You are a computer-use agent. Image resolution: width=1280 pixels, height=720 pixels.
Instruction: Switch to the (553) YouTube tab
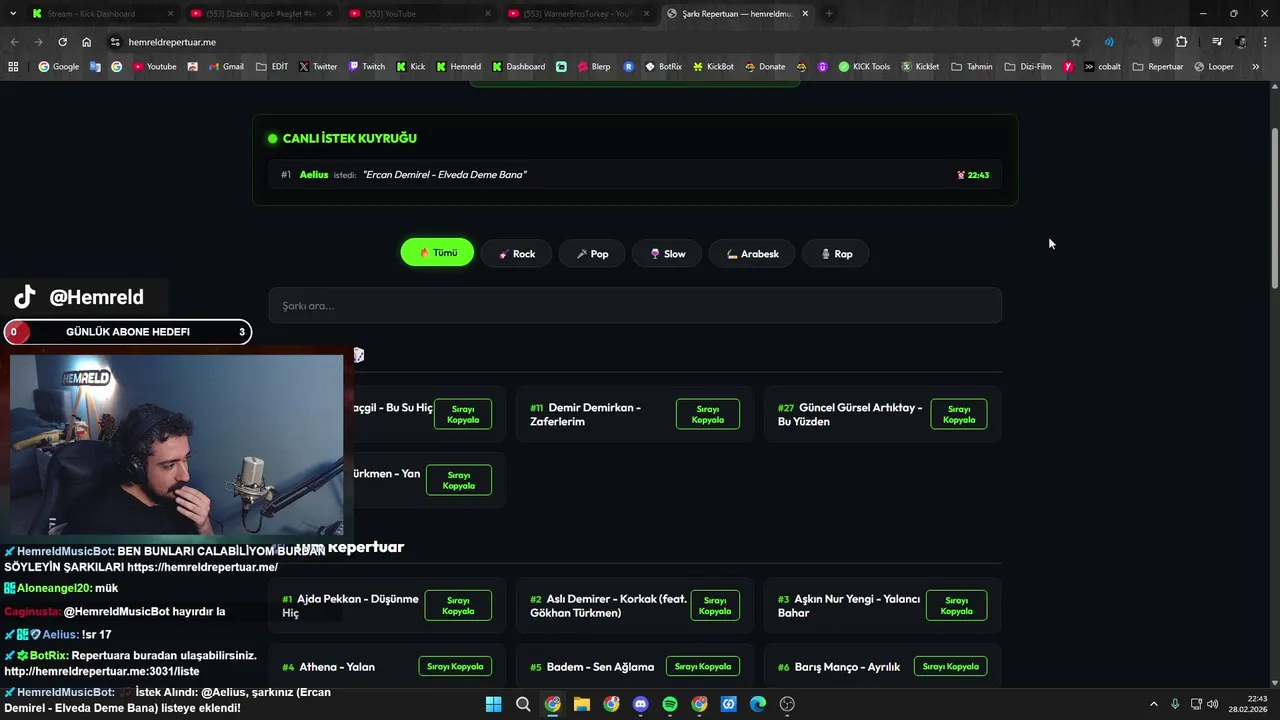[420, 14]
